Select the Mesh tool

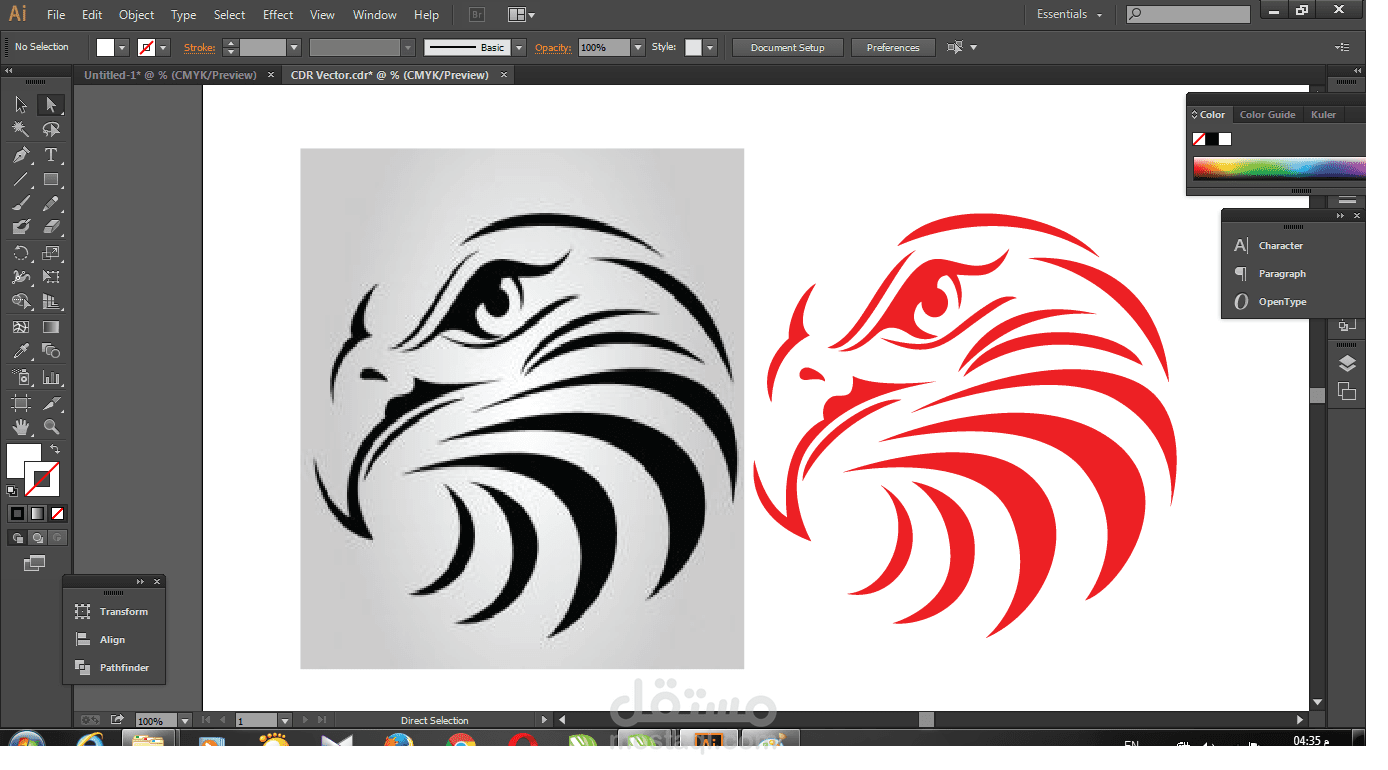click(21, 327)
